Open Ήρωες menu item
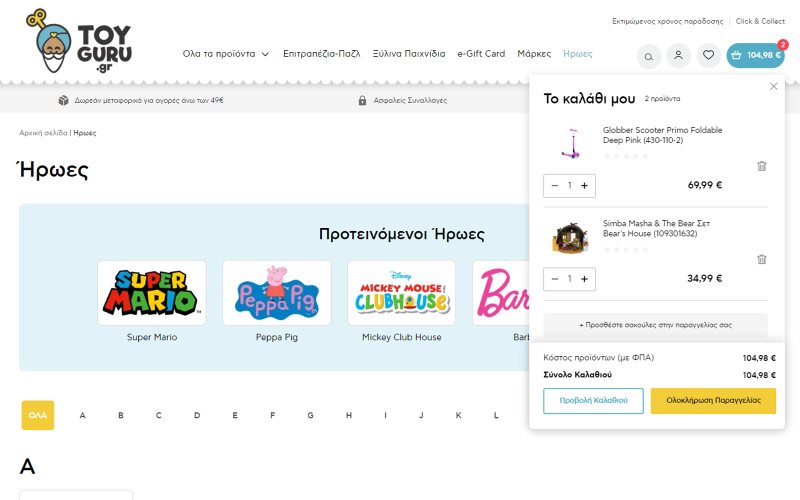800x500 pixels. pos(577,54)
